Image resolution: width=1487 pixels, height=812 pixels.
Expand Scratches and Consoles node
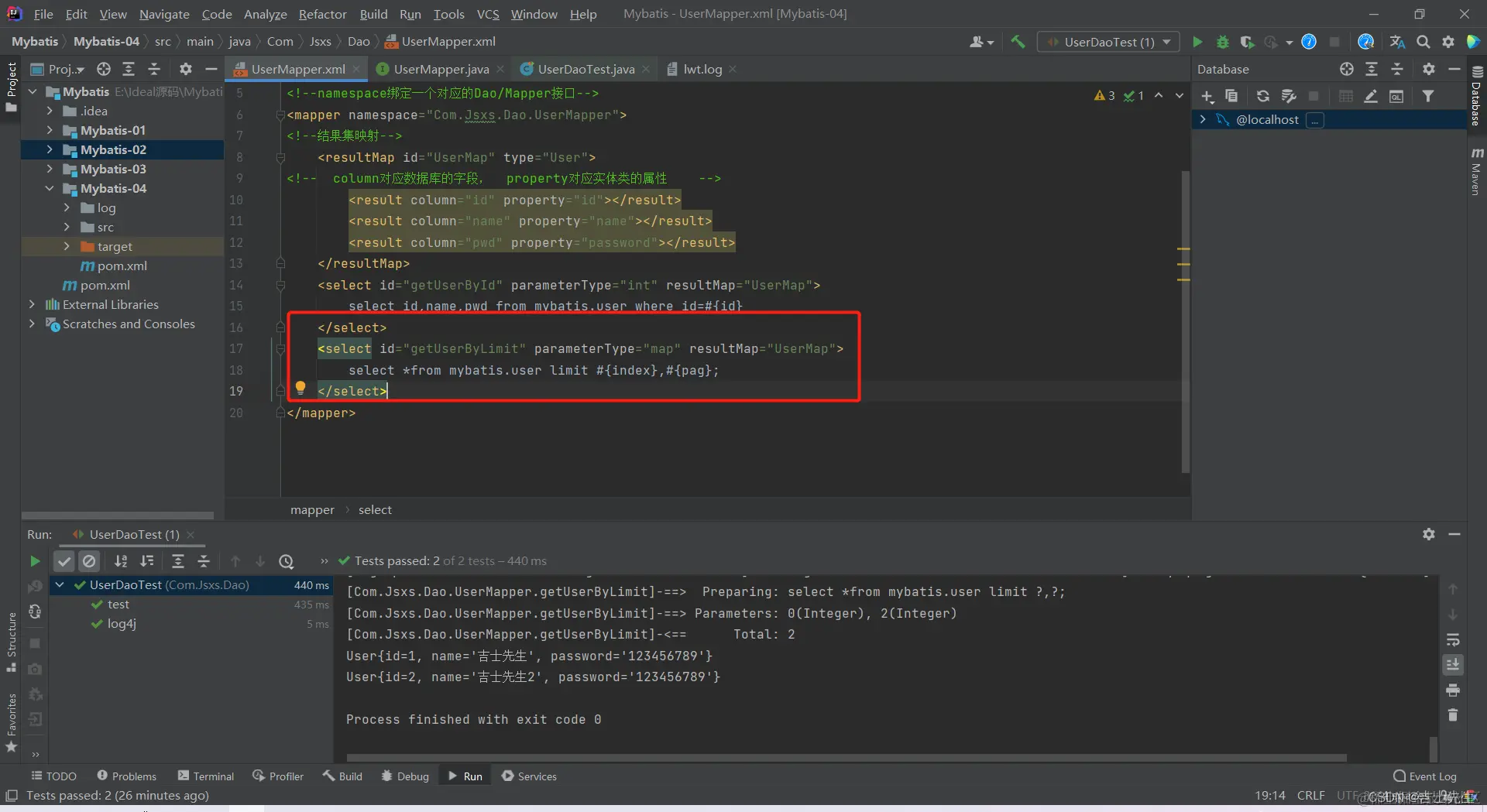click(32, 324)
